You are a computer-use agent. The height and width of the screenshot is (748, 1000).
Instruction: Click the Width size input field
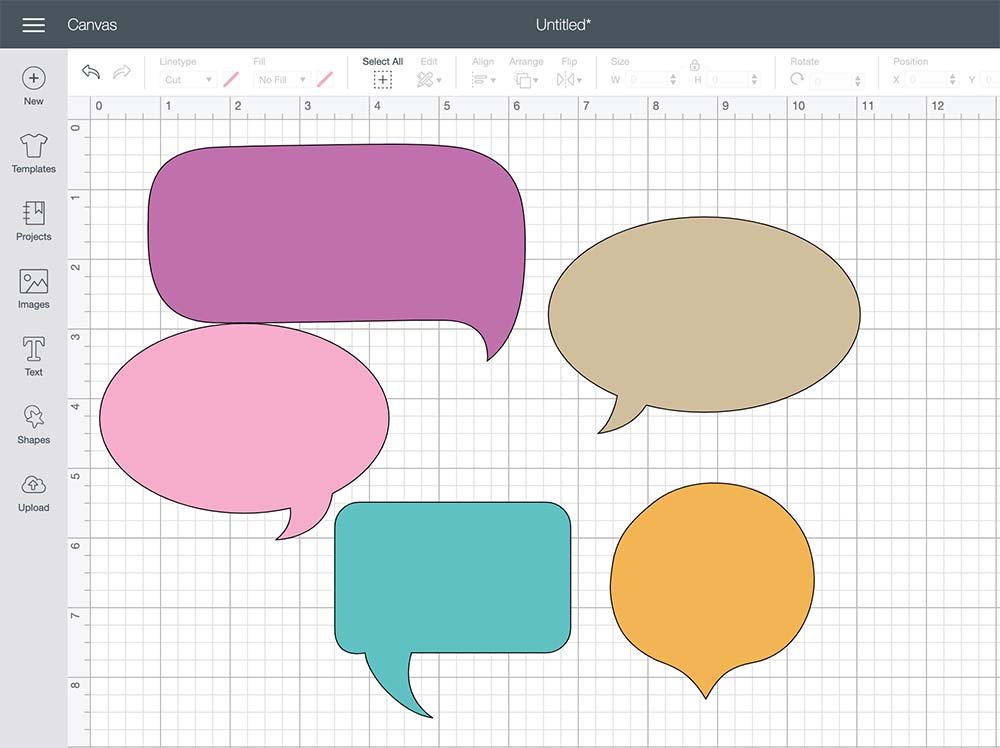(647, 80)
